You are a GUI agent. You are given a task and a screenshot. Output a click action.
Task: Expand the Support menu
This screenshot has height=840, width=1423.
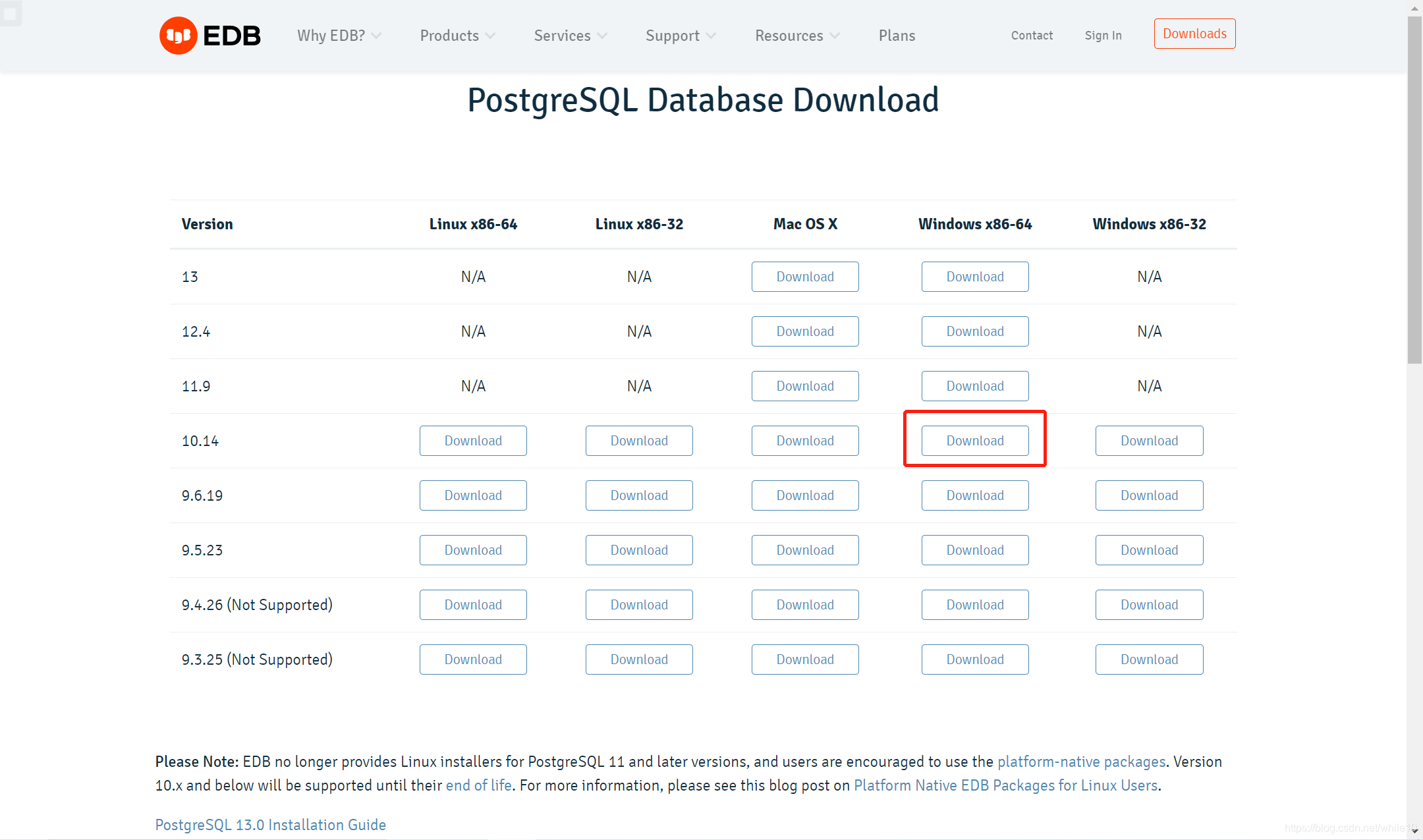click(681, 36)
